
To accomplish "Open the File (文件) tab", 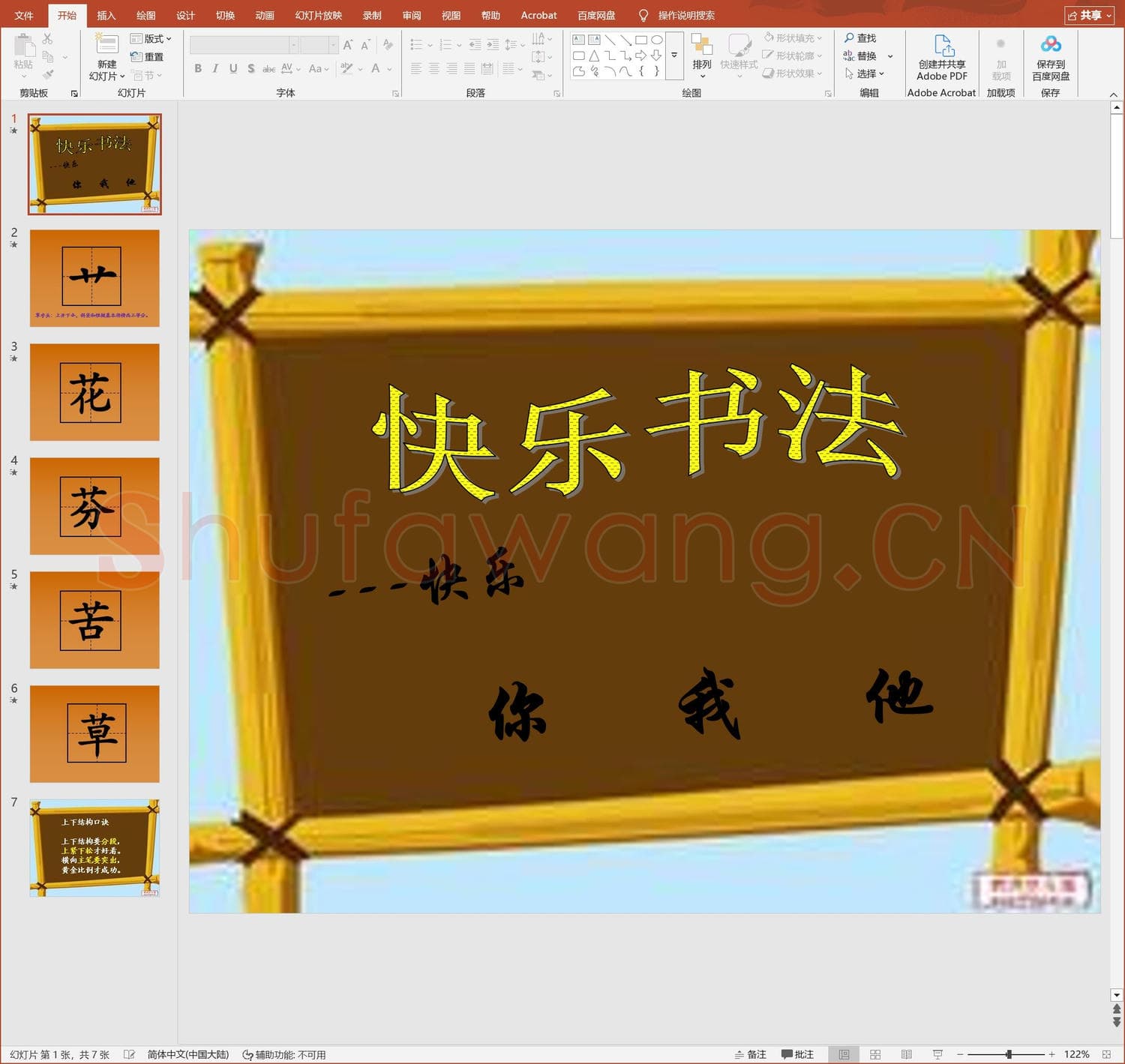I will point(24,15).
